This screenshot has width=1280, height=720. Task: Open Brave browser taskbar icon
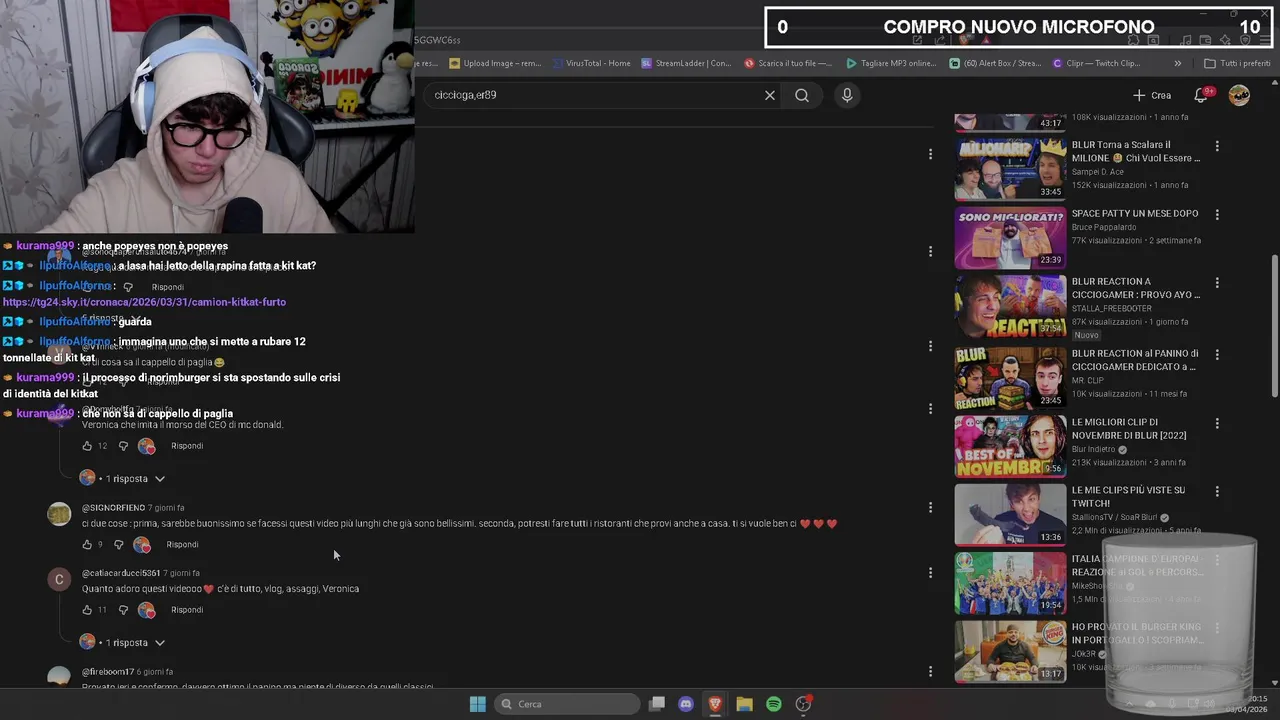715,704
